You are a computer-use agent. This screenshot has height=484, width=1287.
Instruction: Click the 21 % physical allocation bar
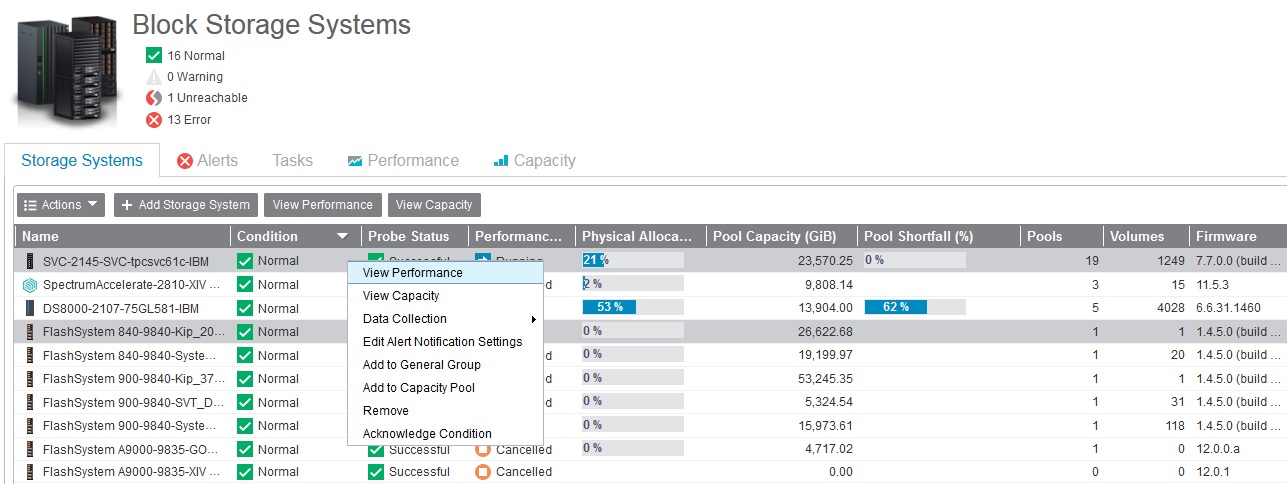tap(632, 261)
